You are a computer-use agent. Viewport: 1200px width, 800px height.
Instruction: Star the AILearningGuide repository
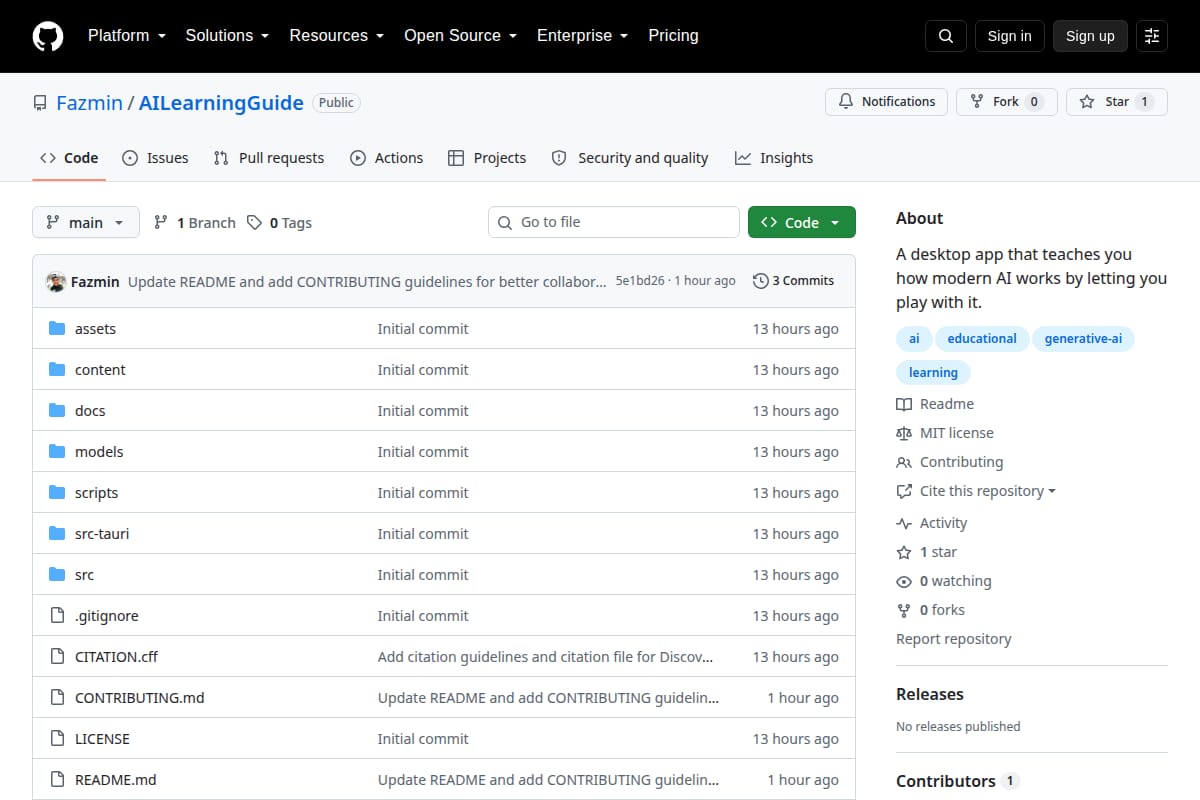click(1117, 102)
